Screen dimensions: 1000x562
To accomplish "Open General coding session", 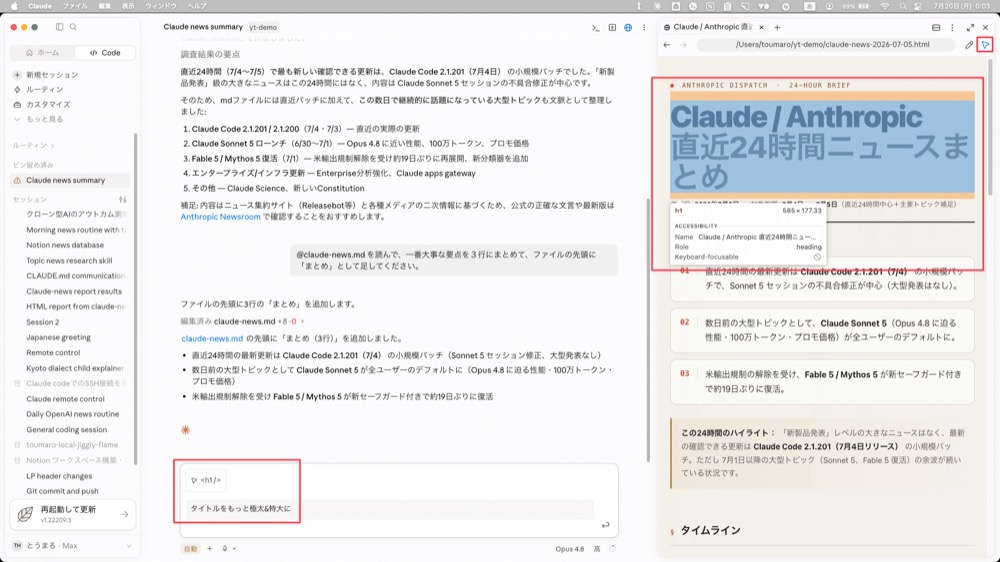I will pos(66,429).
